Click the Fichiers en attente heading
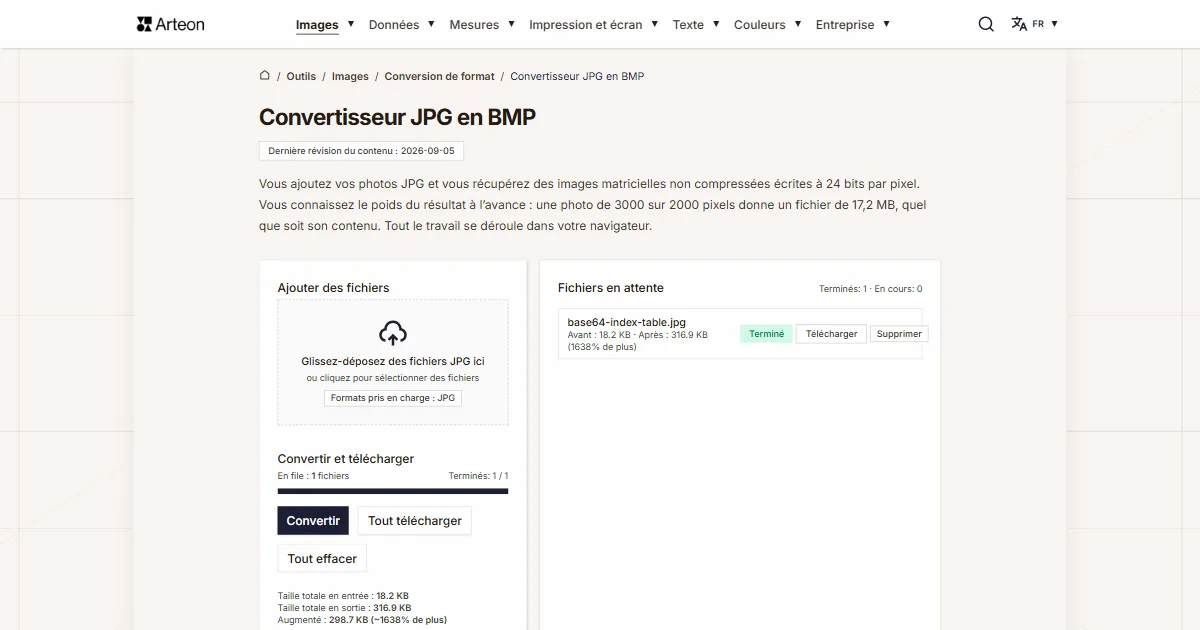 [x=611, y=288]
